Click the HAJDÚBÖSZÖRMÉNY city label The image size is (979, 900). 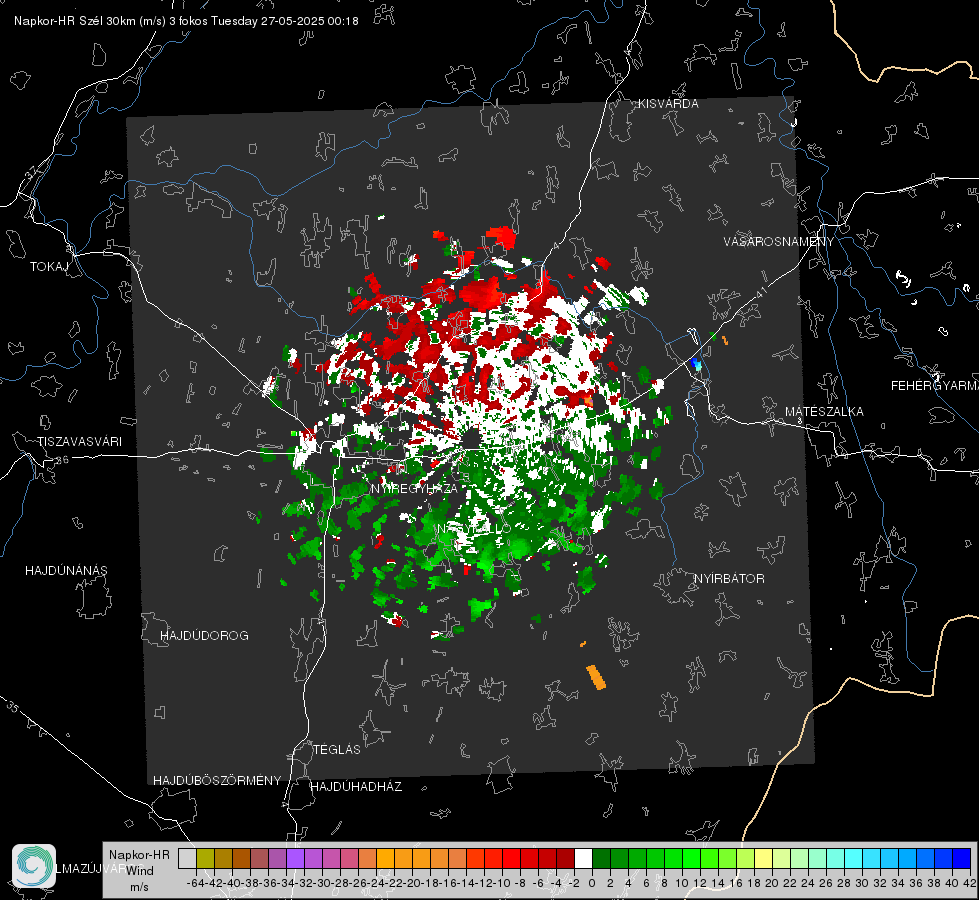click(217, 781)
